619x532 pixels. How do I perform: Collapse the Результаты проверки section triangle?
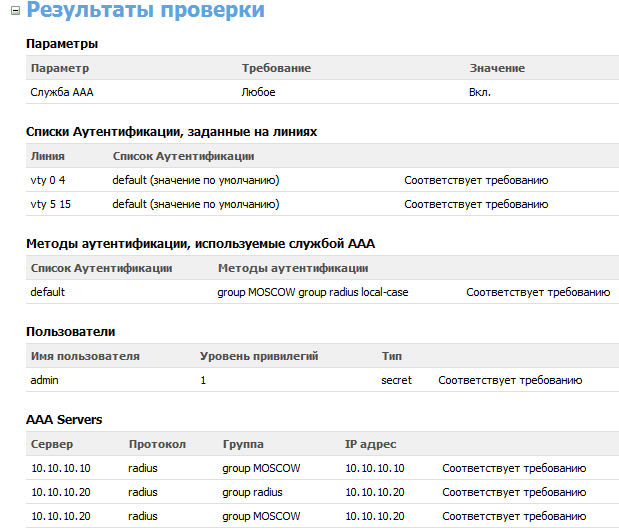point(12,13)
